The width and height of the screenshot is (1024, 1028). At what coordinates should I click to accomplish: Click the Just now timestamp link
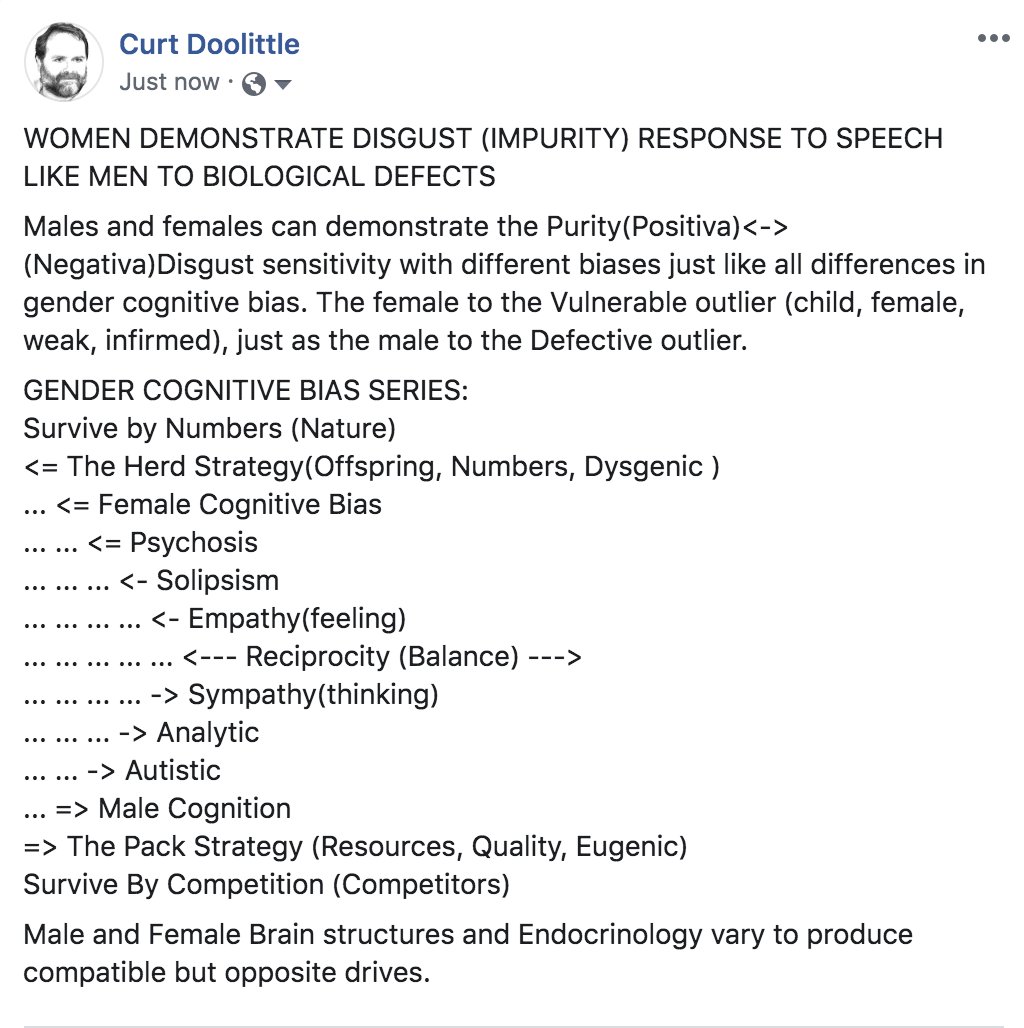coord(169,82)
